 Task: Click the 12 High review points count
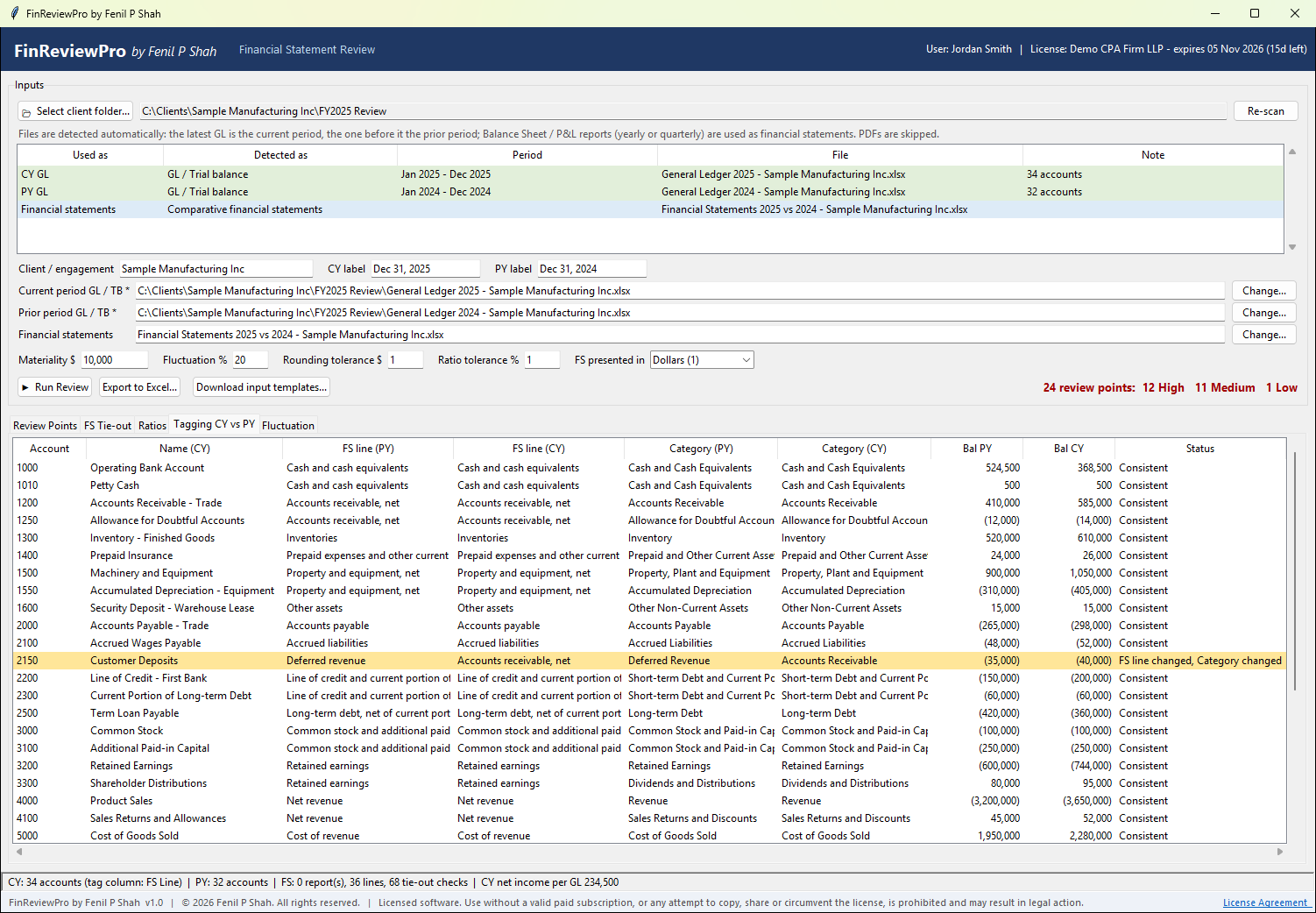(1164, 387)
